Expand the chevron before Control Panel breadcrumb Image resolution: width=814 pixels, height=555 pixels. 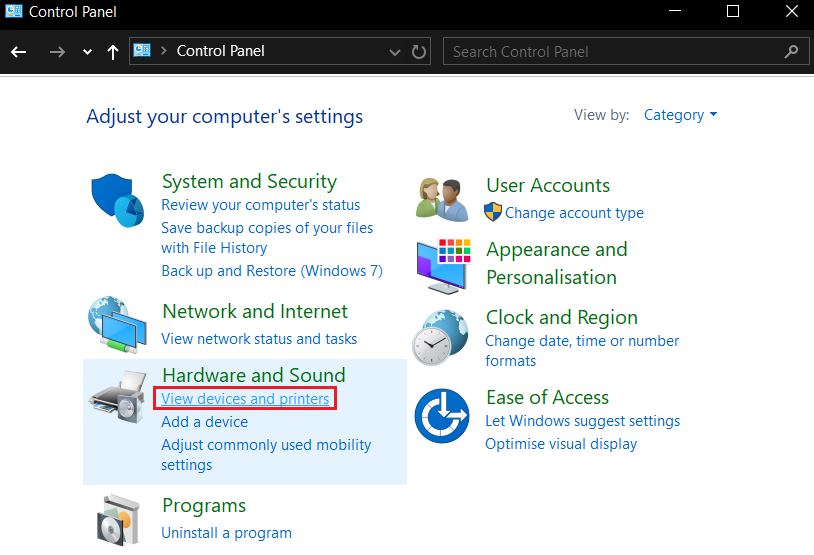(x=164, y=51)
